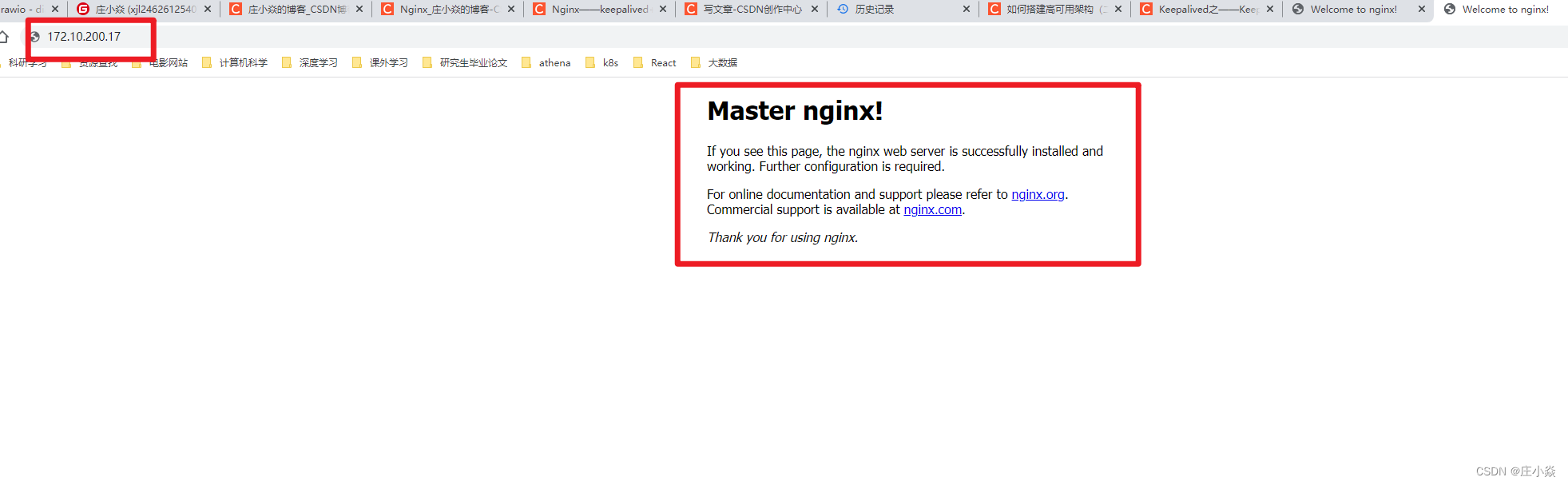Close the 写文章-CSDN创作中心 tab

tap(815, 10)
